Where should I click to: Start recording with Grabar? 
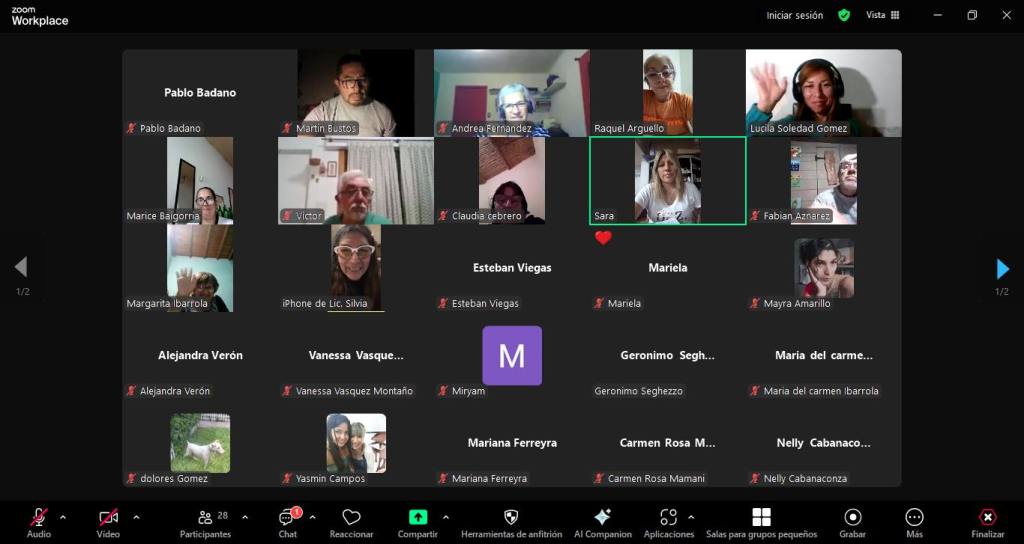(853, 522)
